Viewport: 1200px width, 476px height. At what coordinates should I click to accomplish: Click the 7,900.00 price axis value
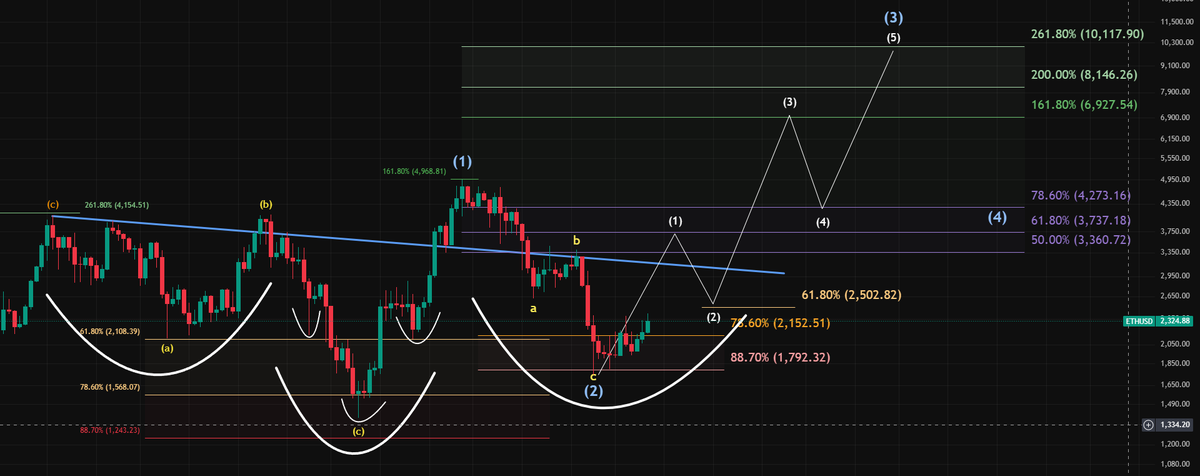coord(1176,93)
